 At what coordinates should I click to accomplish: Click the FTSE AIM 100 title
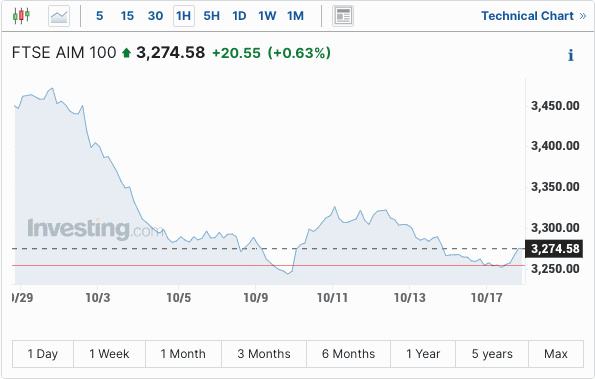pyautogui.click(x=64, y=53)
